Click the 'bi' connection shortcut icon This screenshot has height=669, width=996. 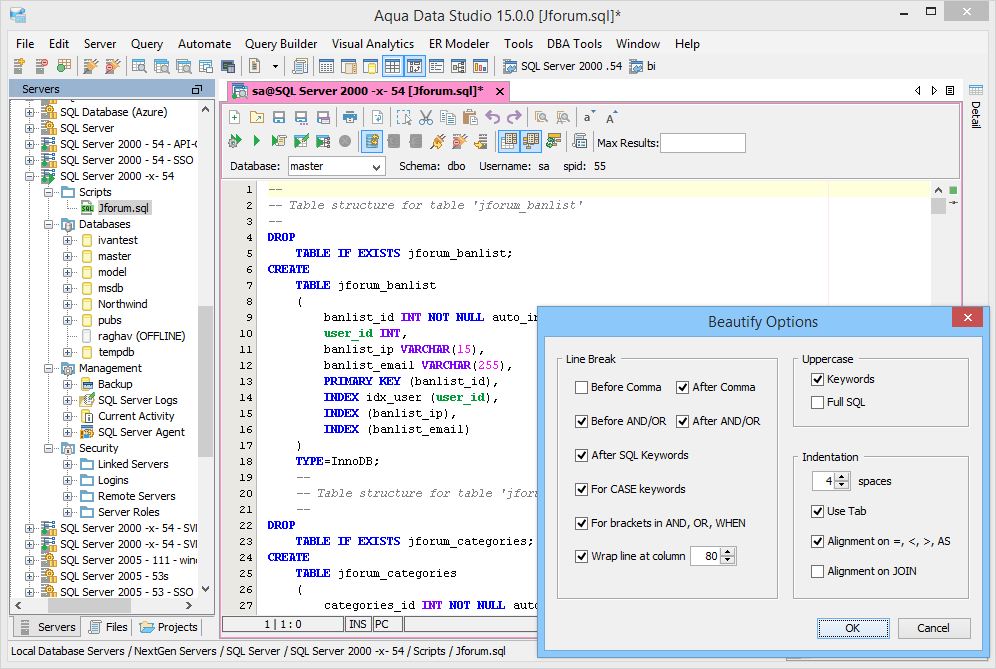coord(636,66)
